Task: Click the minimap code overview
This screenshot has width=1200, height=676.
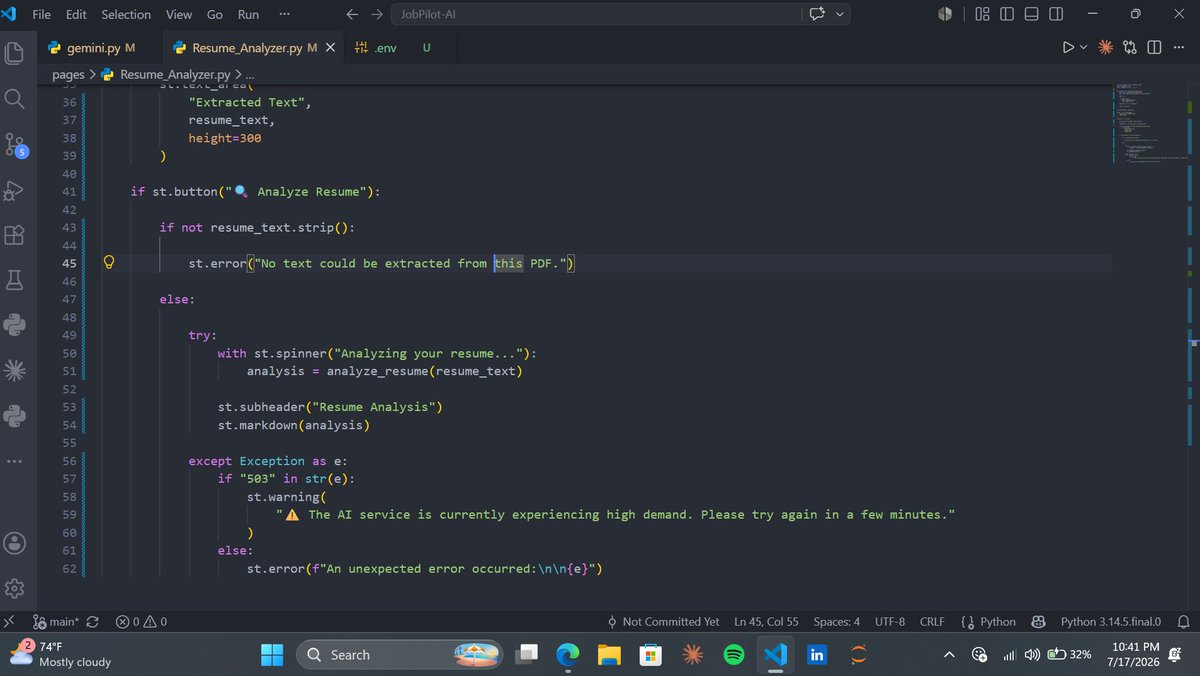Action: coord(1148,125)
